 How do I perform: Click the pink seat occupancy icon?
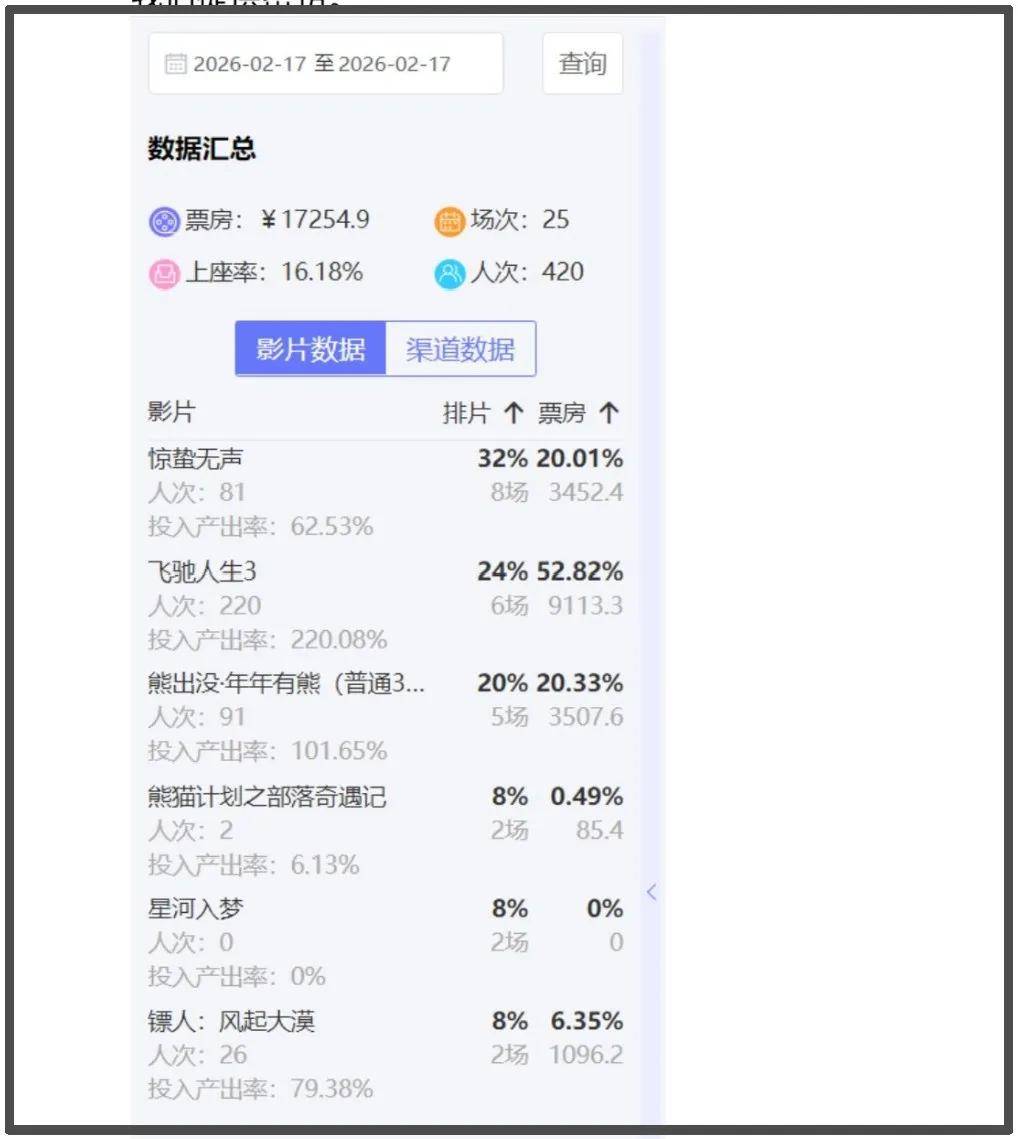point(164,273)
